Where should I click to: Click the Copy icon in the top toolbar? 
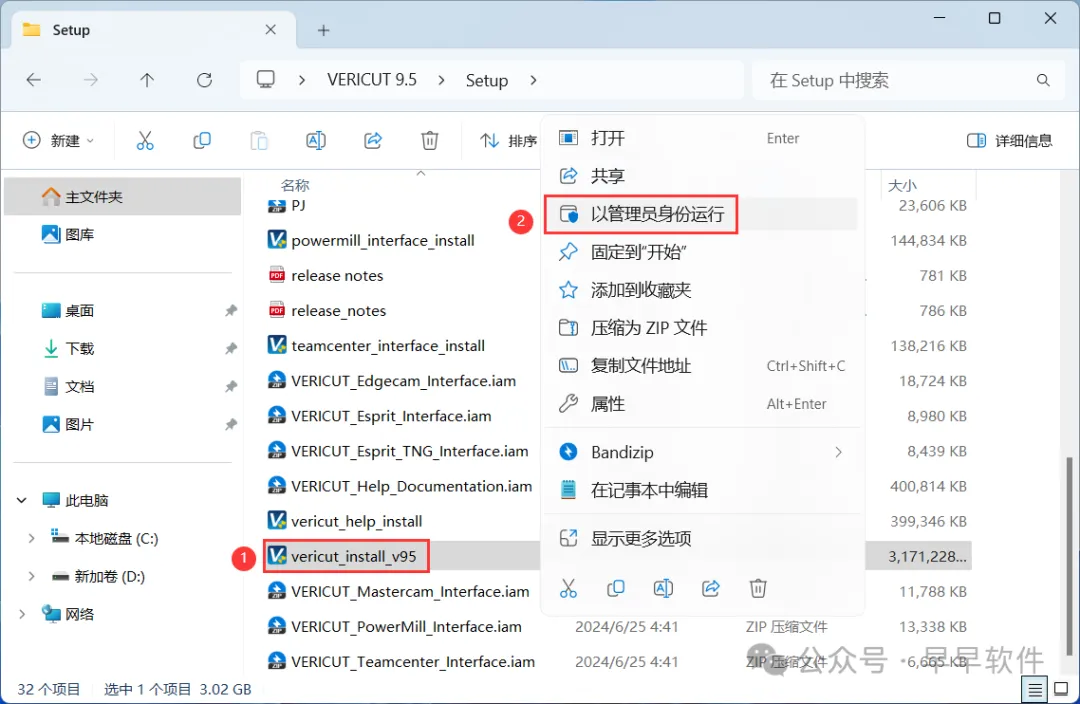[202, 141]
